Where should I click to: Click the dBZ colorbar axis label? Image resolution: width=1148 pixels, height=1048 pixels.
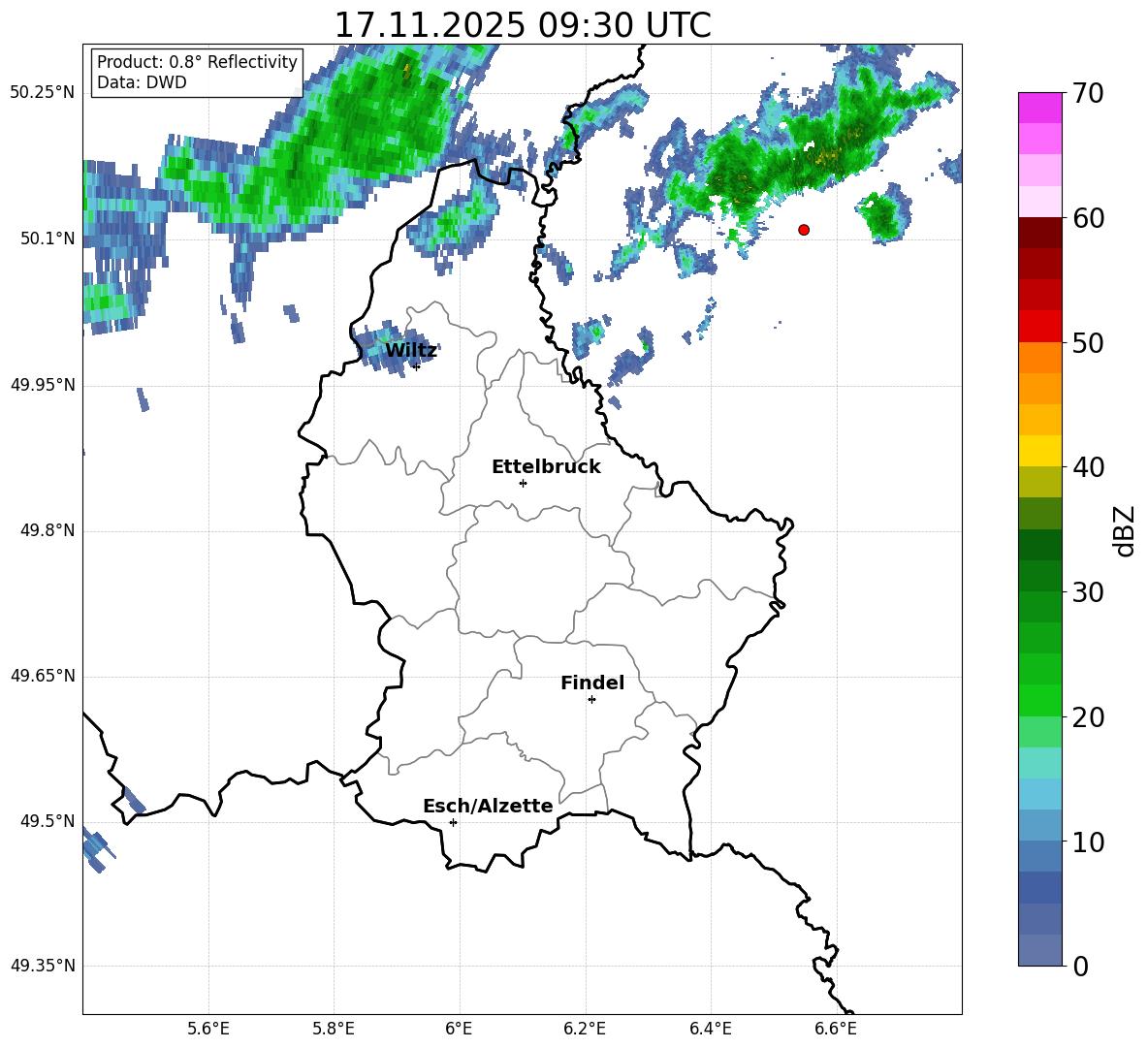(x=1125, y=530)
